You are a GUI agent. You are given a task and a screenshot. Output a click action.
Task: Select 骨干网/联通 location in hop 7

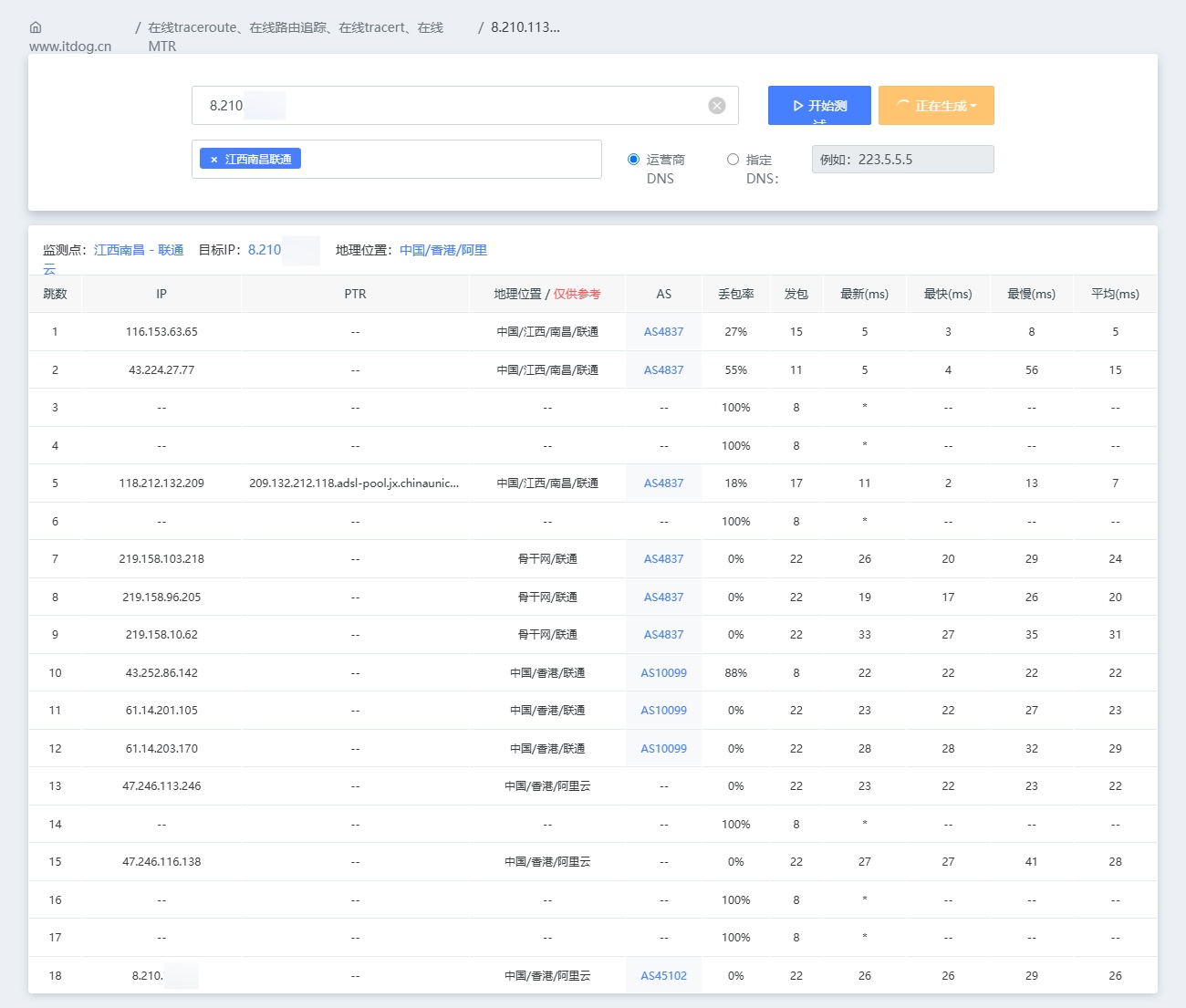[547, 559]
